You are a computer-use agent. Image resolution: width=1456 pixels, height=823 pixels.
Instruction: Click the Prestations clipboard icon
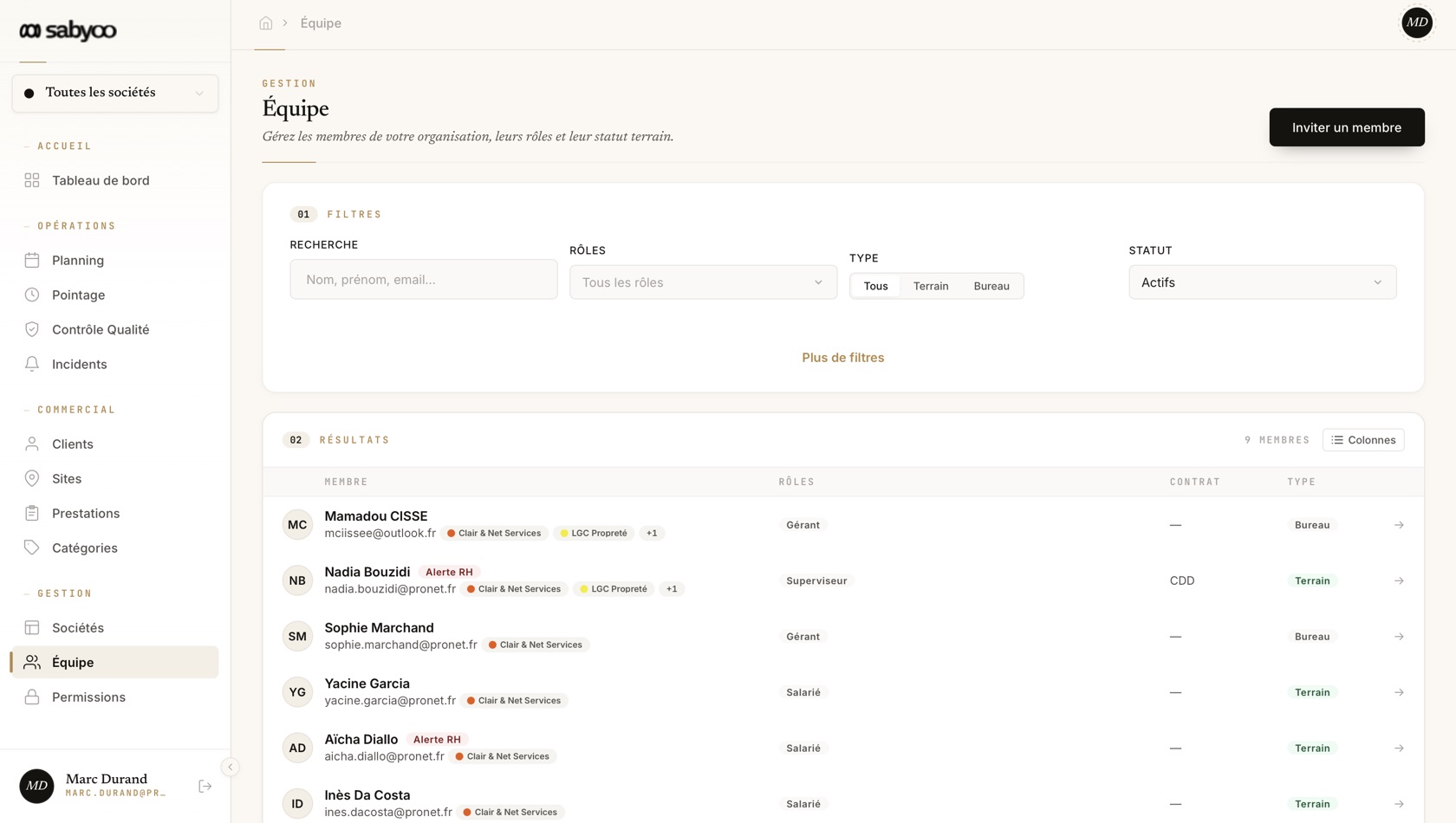[x=32, y=513]
